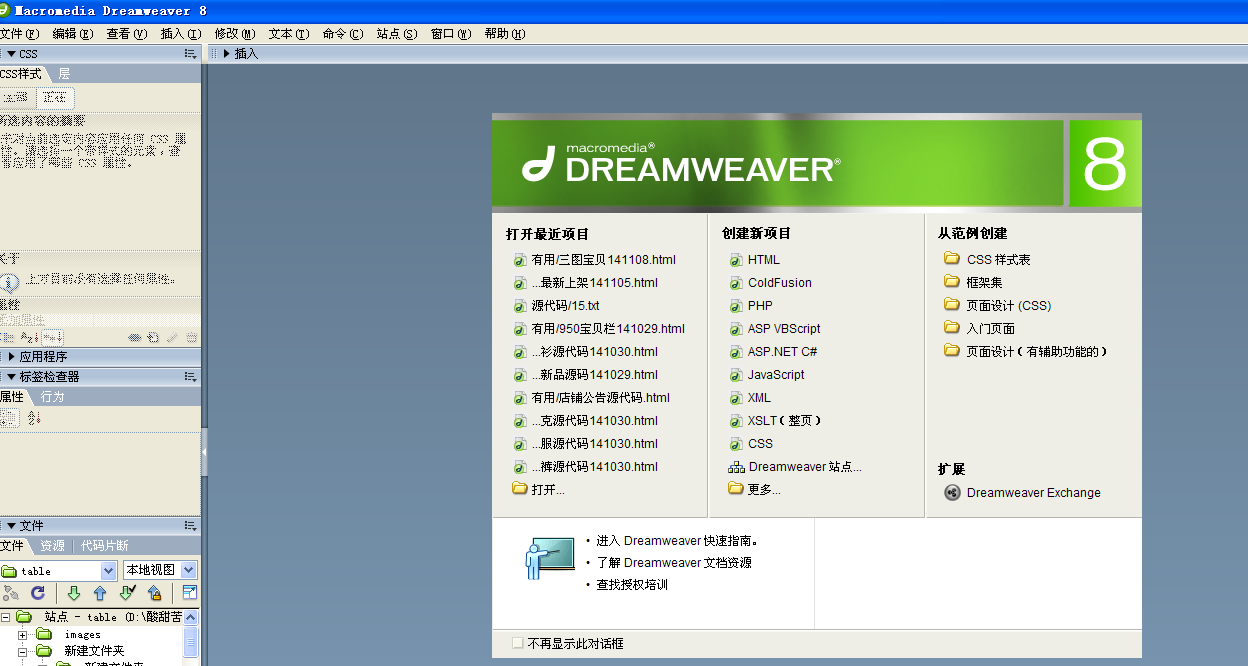The height and width of the screenshot is (666, 1248).
Task: Click the category view icon in Tag Inspector
Action: [x=10, y=417]
